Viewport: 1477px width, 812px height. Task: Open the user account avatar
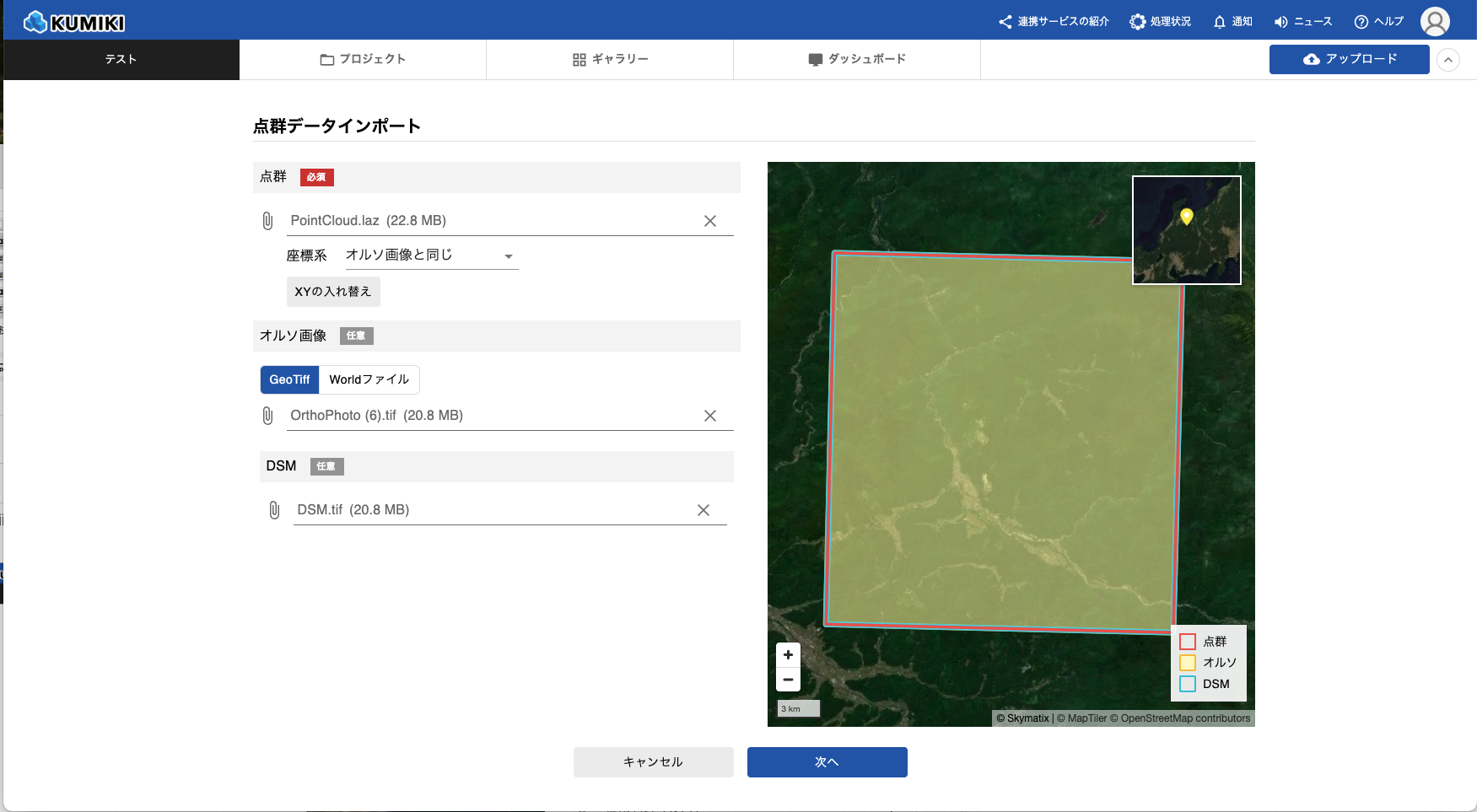(1435, 22)
